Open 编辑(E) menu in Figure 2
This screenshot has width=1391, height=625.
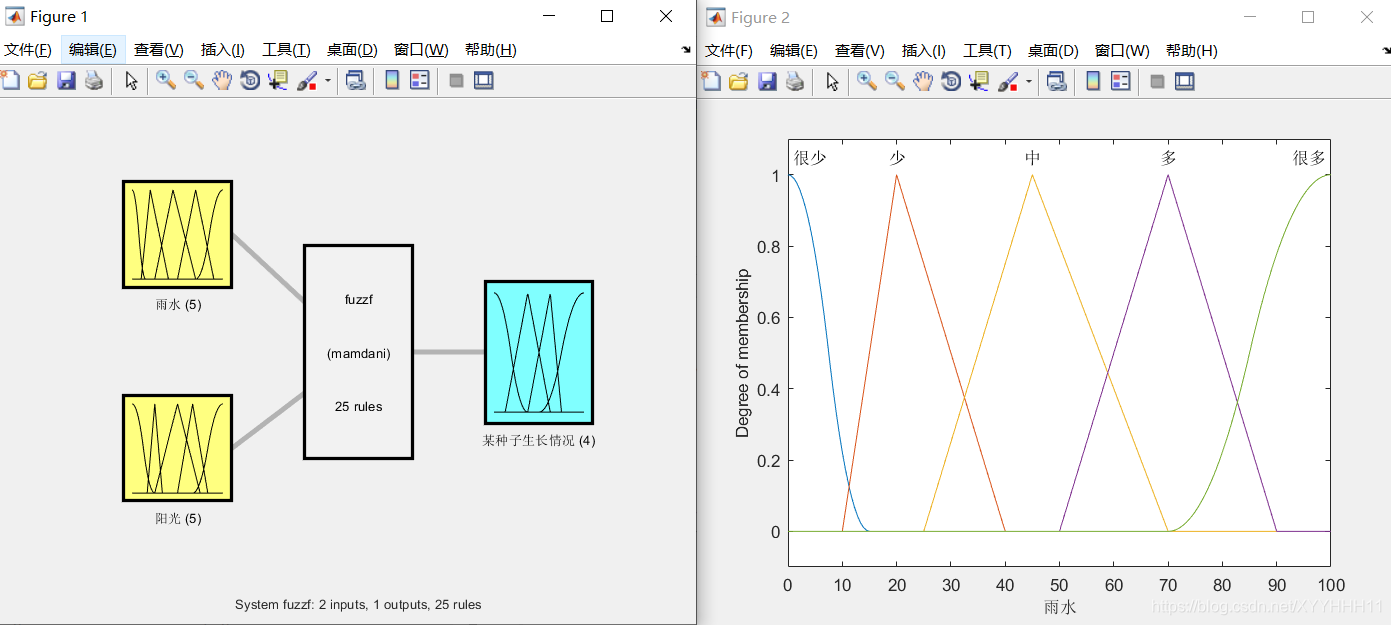(x=794, y=51)
